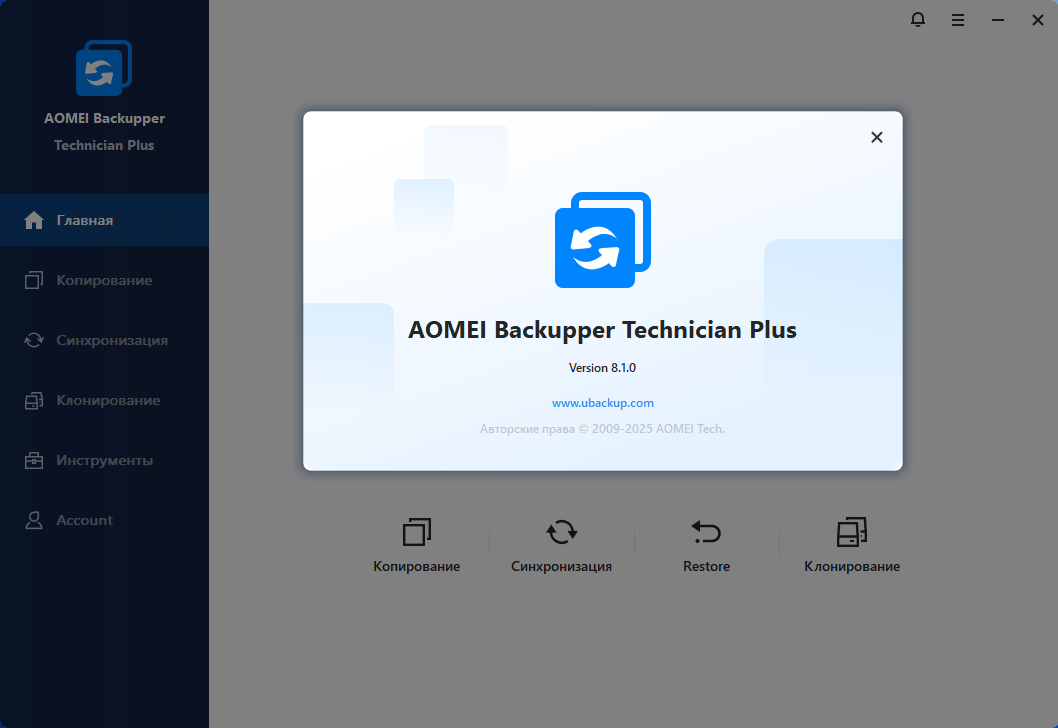Go to Синхронизация in left sidebar

(111, 340)
